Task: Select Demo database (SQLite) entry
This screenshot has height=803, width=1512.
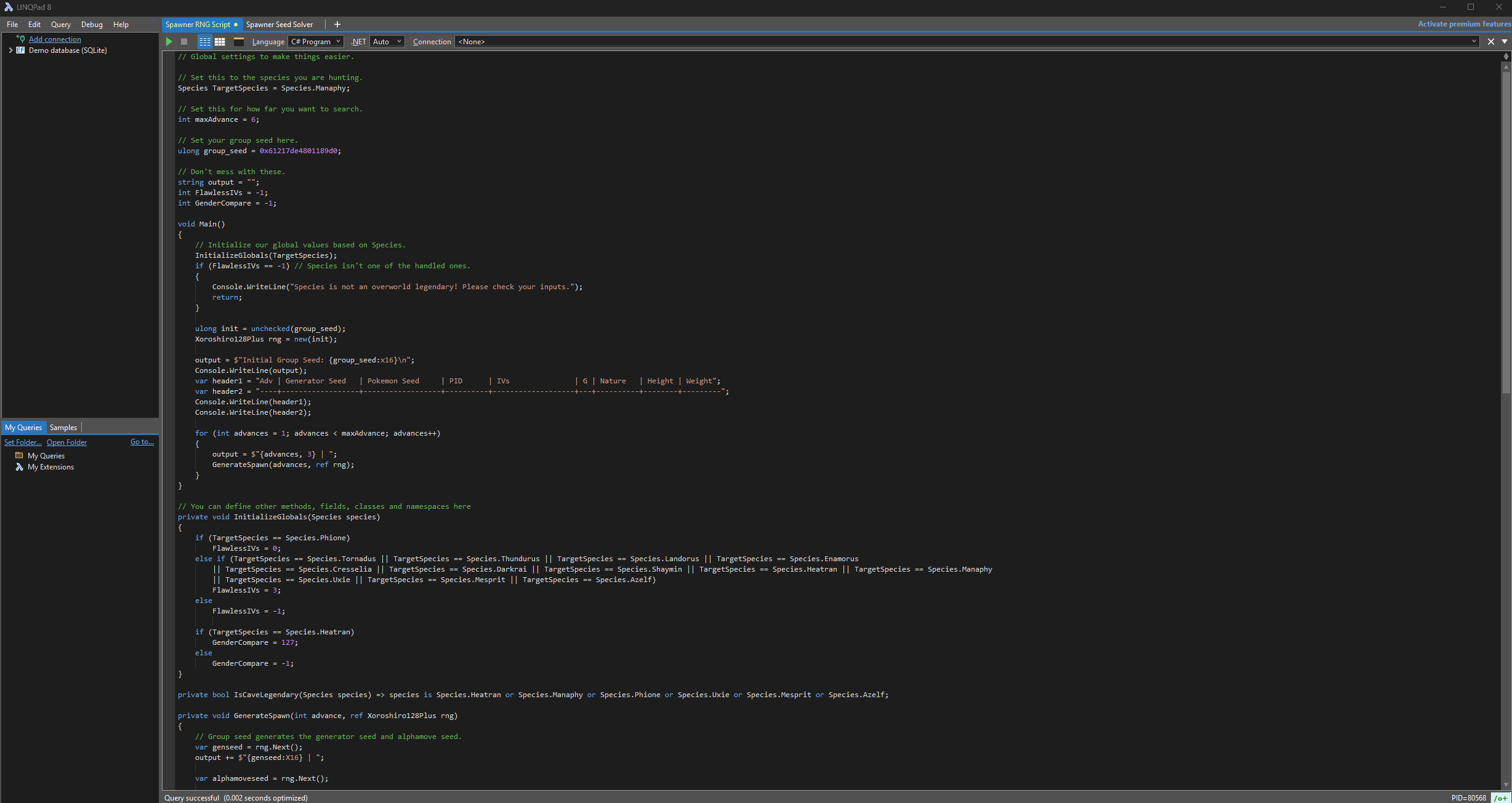Action: click(68, 50)
